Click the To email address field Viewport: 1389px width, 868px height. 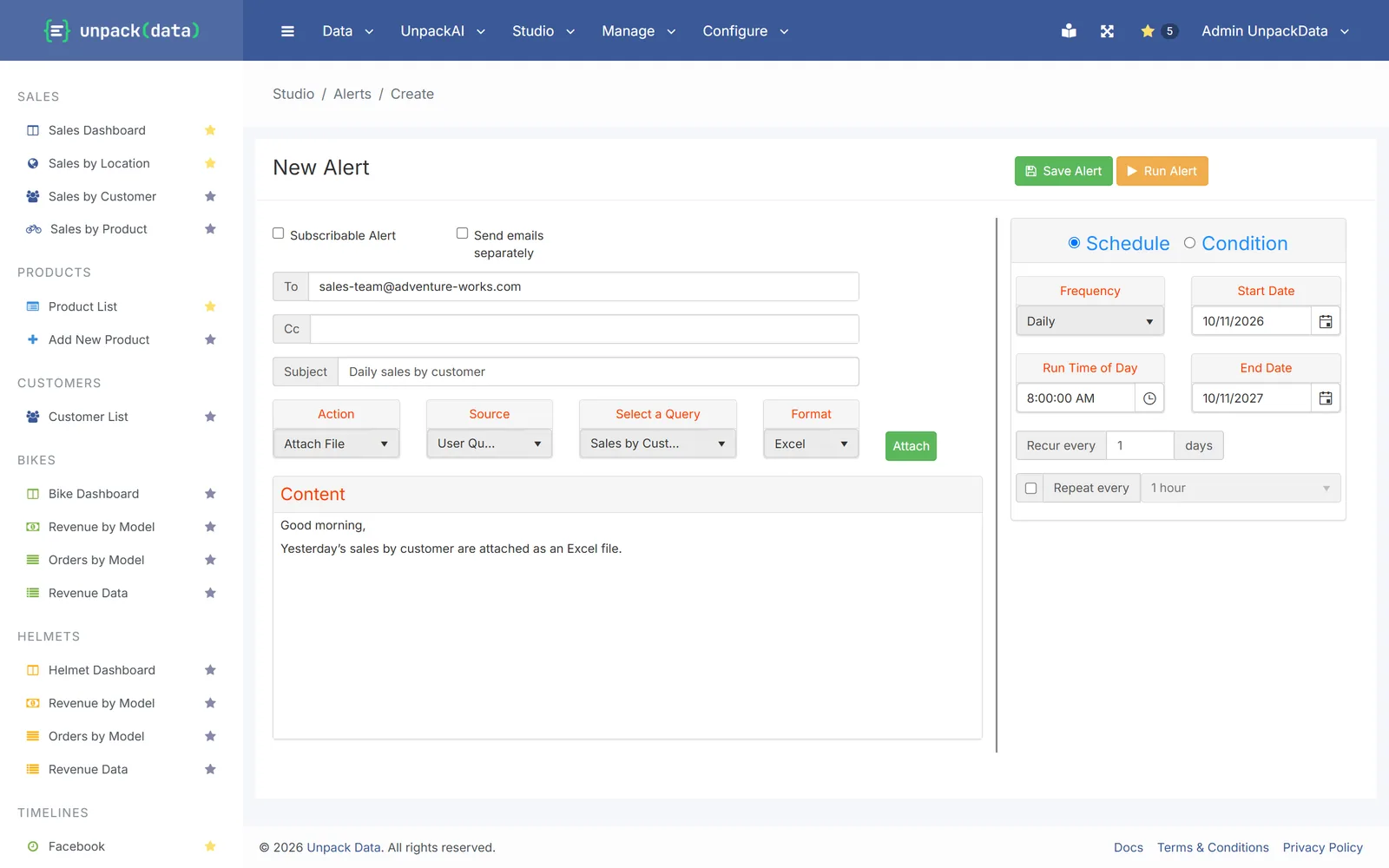click(x=583, y=286)
